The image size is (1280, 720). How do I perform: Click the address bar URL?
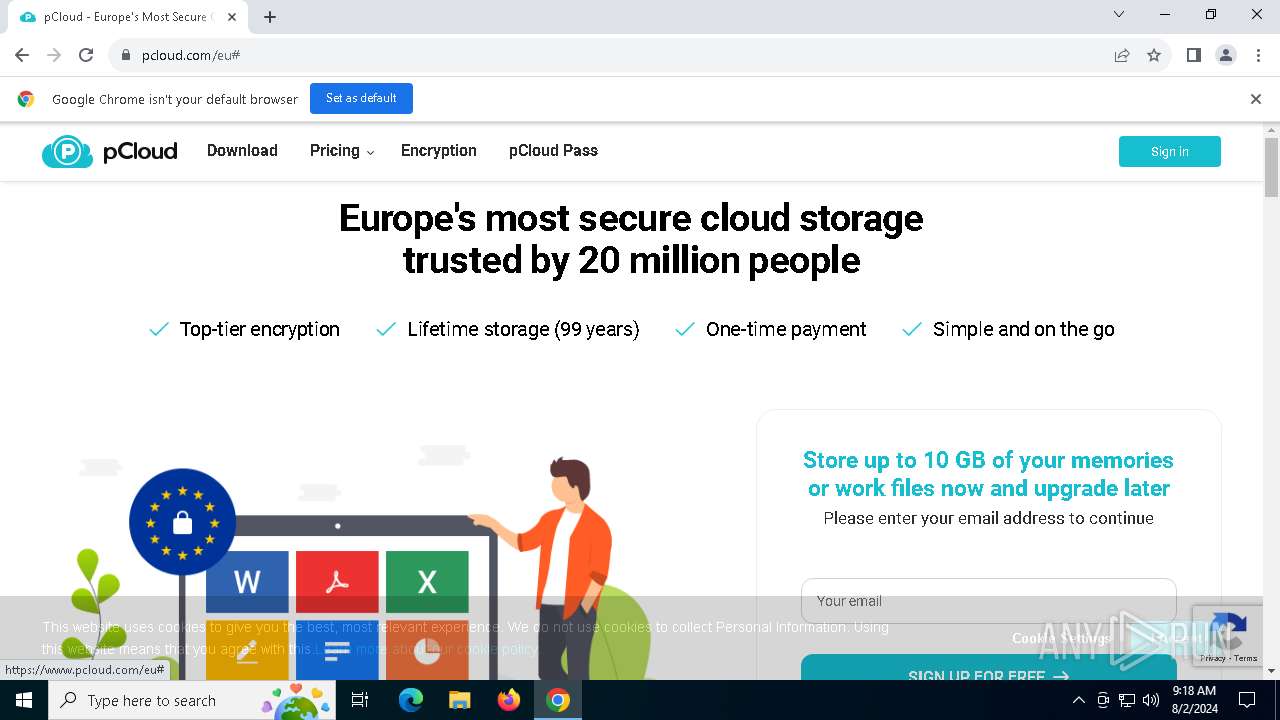tap(191, 55)
